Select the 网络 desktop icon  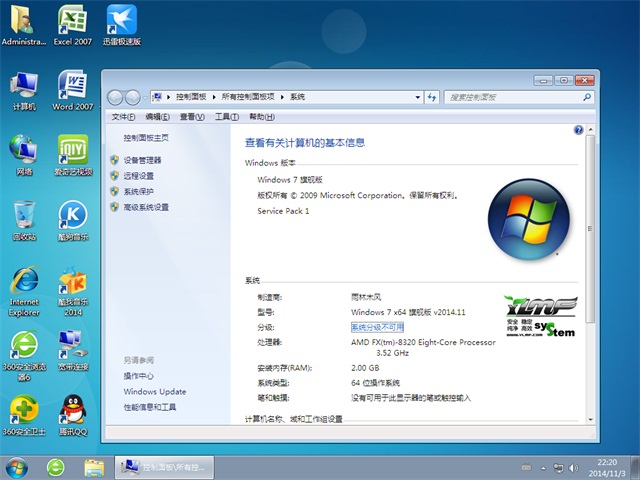pyautogui.click(x=24, y=156)
